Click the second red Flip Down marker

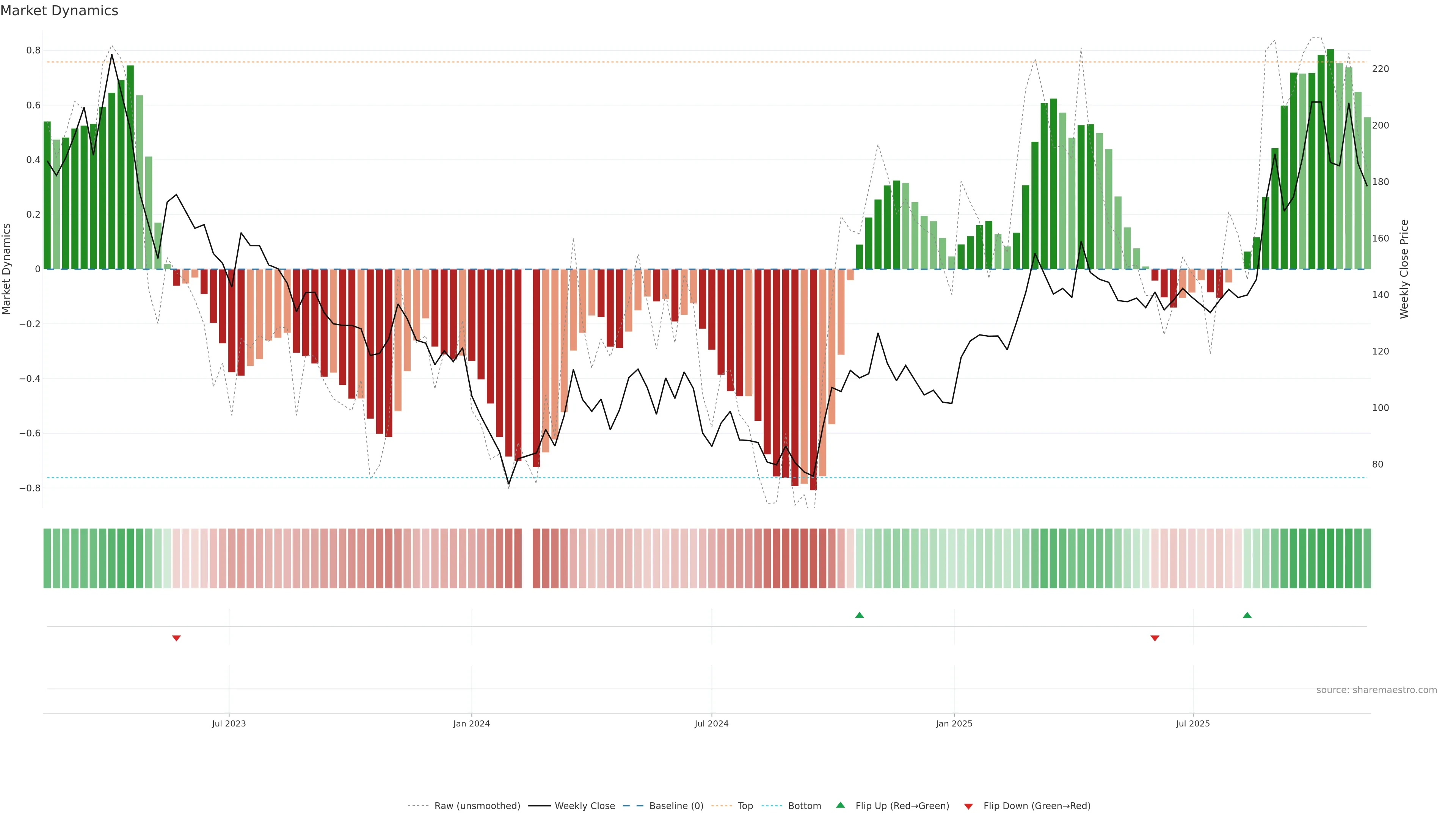[x=1155, y=638]
